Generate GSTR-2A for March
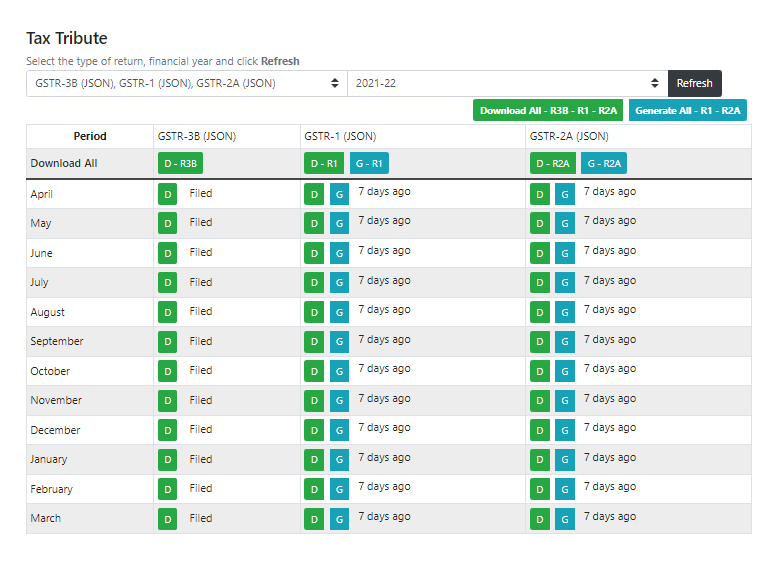 pos(565,519)
